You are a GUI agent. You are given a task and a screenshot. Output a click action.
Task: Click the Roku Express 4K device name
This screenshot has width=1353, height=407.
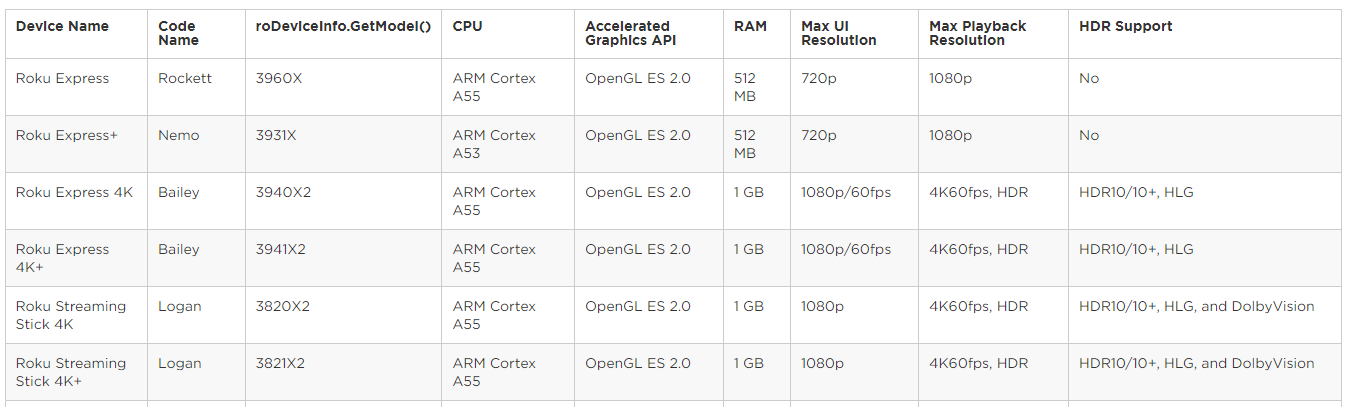tap(74, 192)
